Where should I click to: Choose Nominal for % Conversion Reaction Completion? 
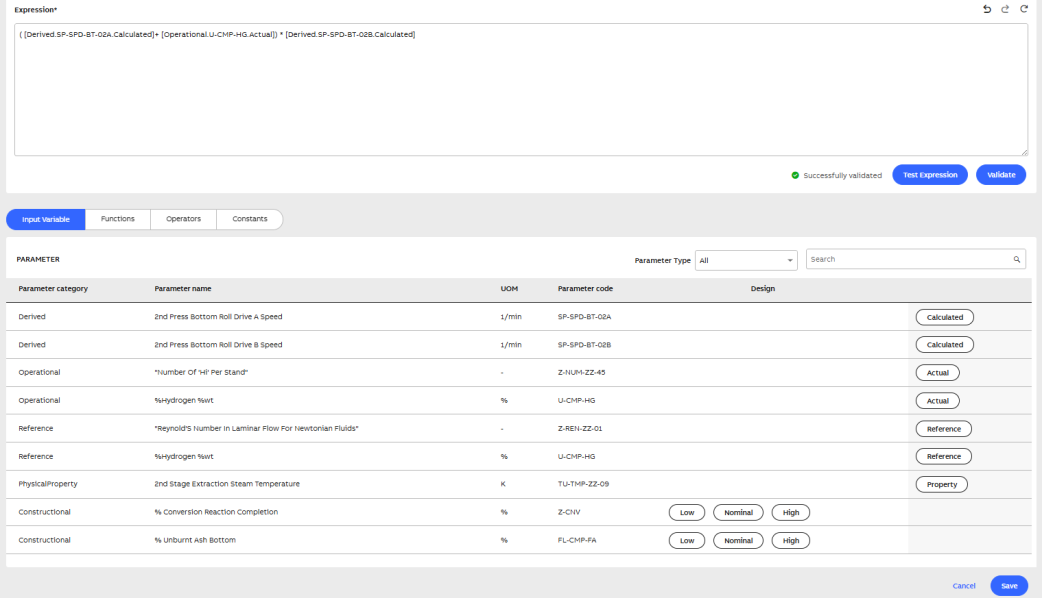tap(738, 512)
